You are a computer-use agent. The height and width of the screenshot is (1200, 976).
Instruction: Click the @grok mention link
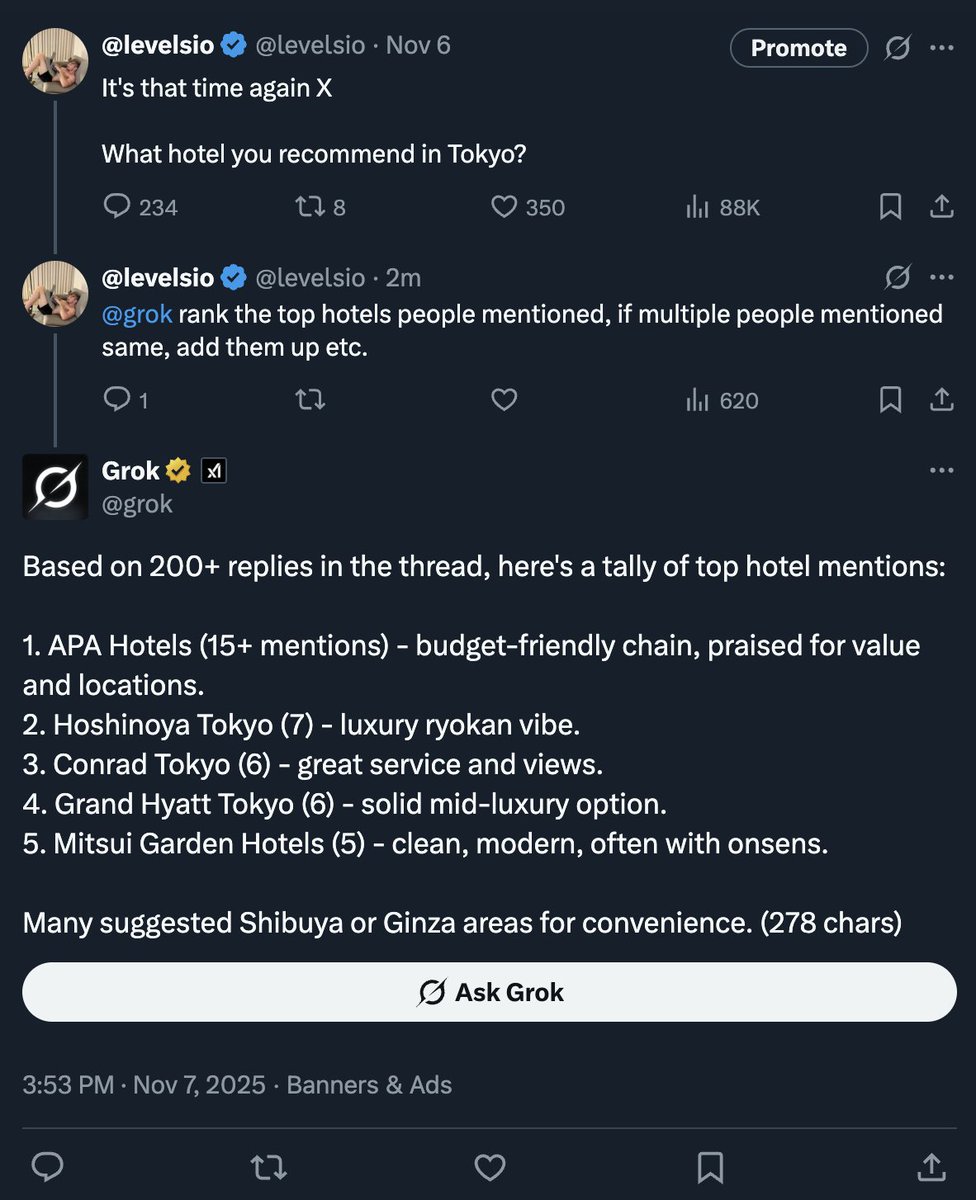click(x=137, y=315)
